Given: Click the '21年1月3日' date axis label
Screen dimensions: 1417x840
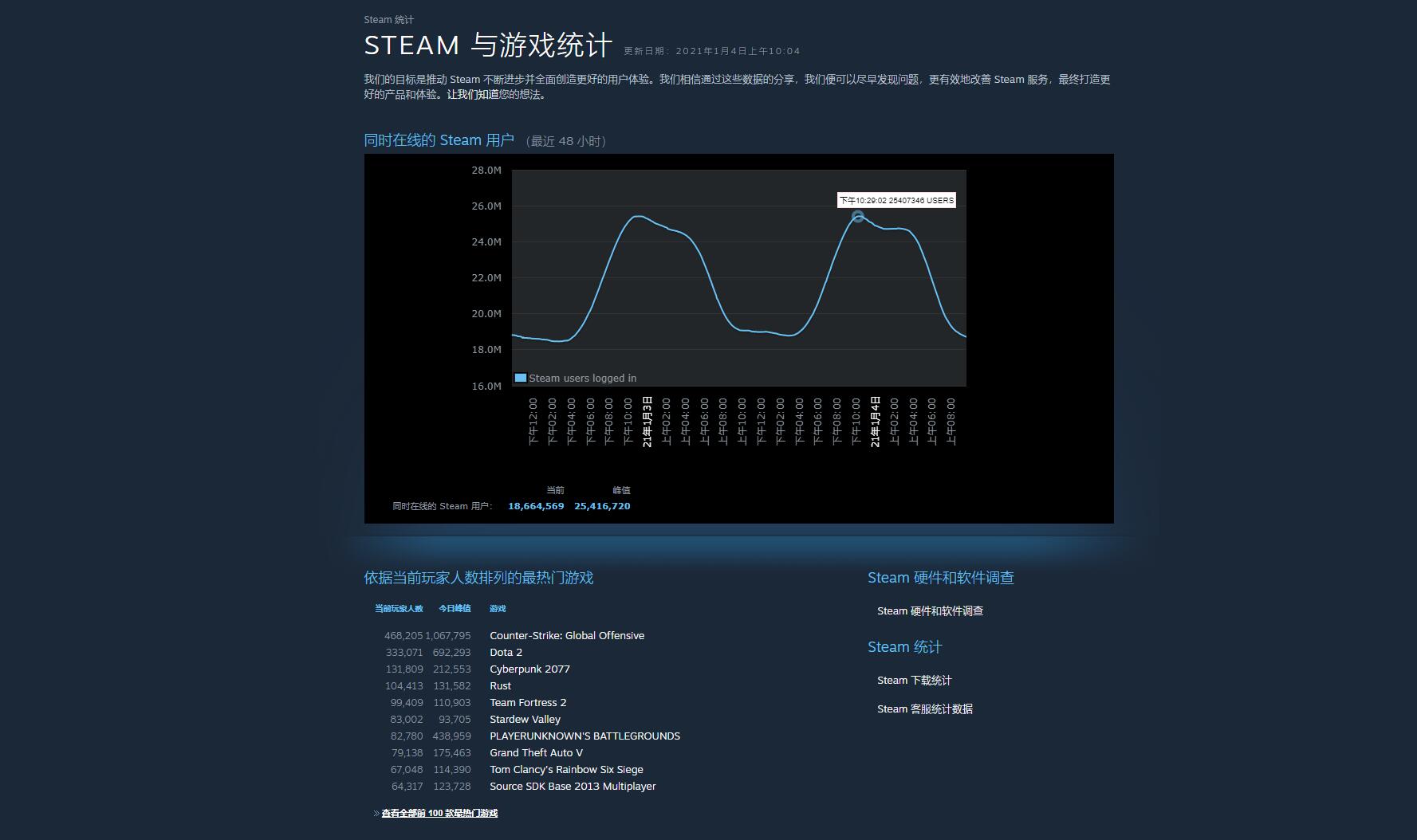Looking at the screenshot, I should click(647, 422).
